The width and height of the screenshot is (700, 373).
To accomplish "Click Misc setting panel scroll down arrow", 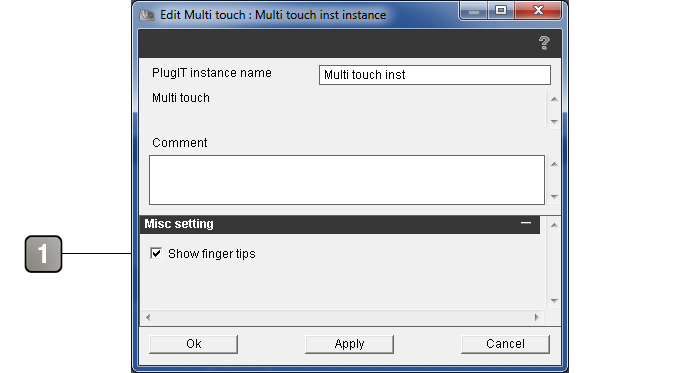I will [x=554, y=301].
